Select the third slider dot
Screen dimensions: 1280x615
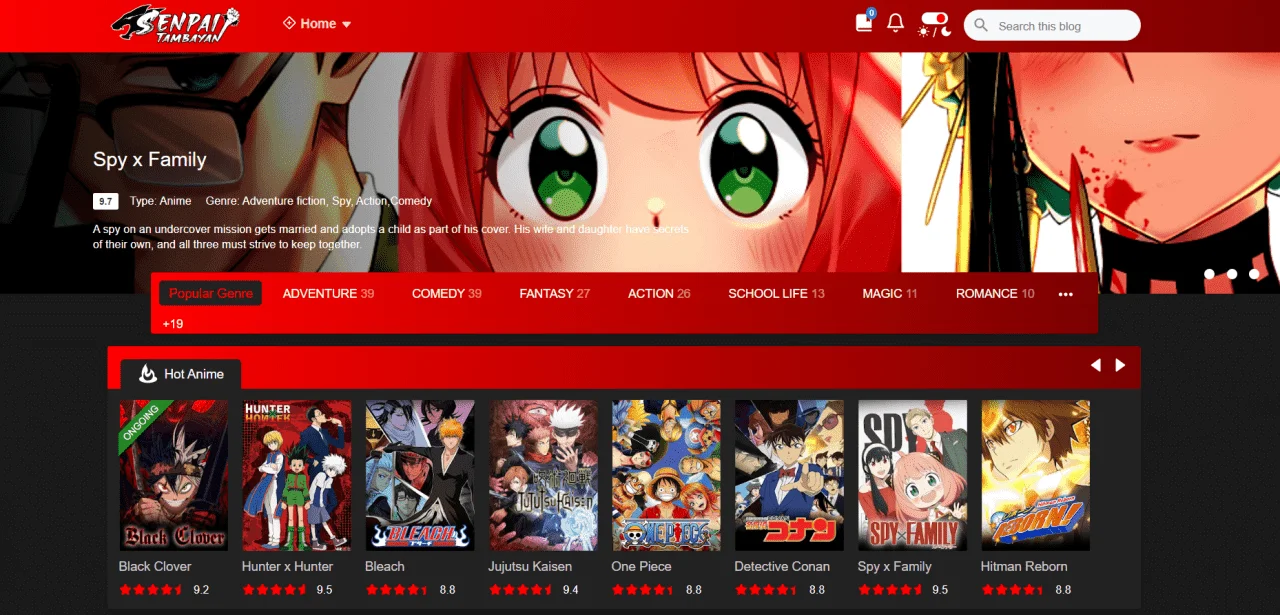pos(1254,274)
